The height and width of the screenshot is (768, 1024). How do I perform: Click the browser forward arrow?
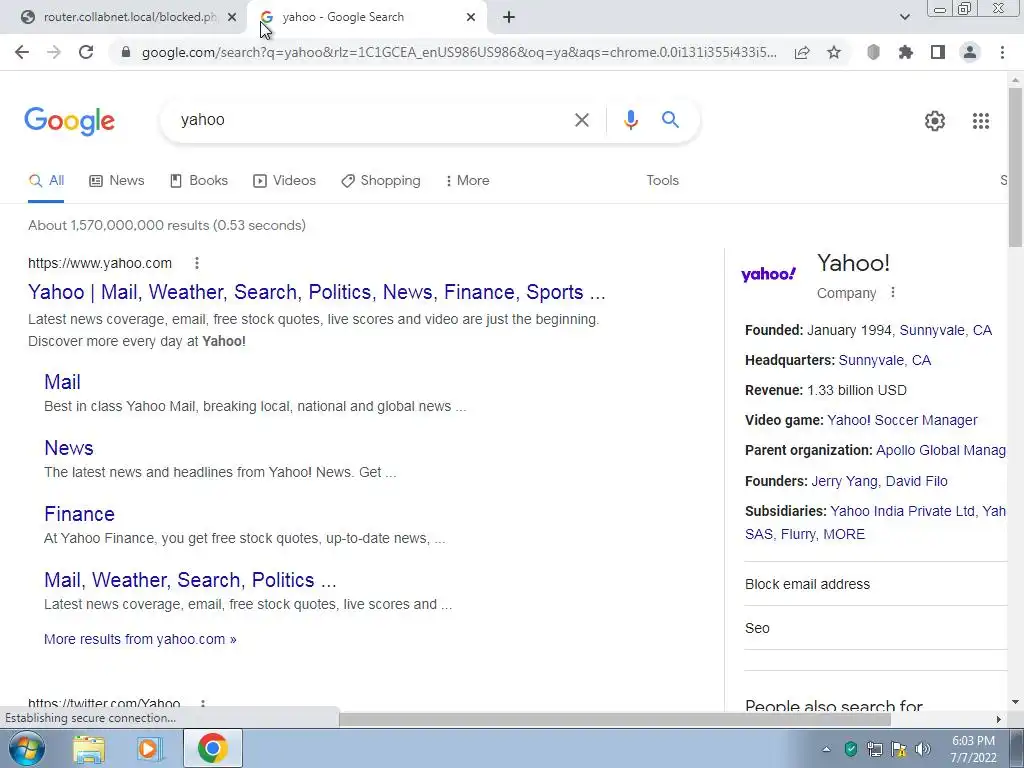(54, 52)
